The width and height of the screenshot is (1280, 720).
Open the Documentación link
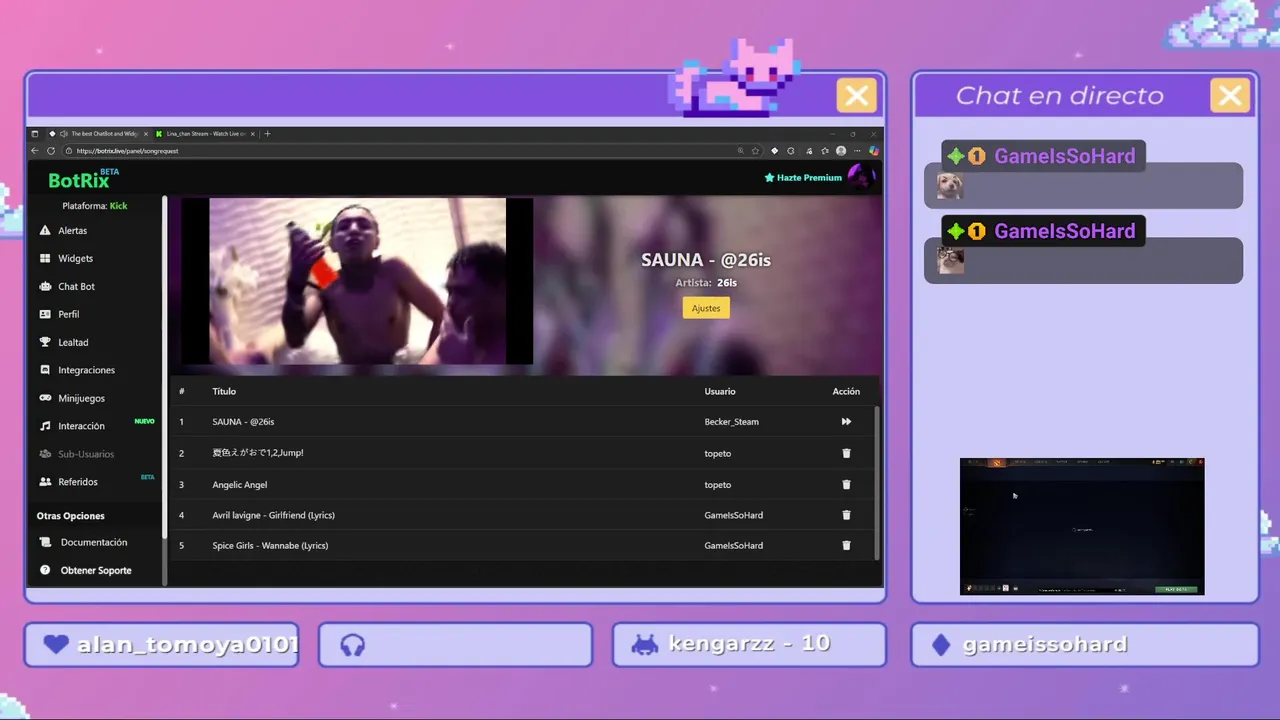94,543
